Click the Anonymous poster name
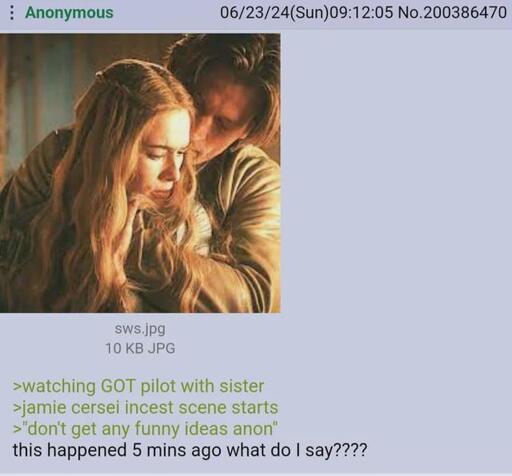 click(69, 13)
